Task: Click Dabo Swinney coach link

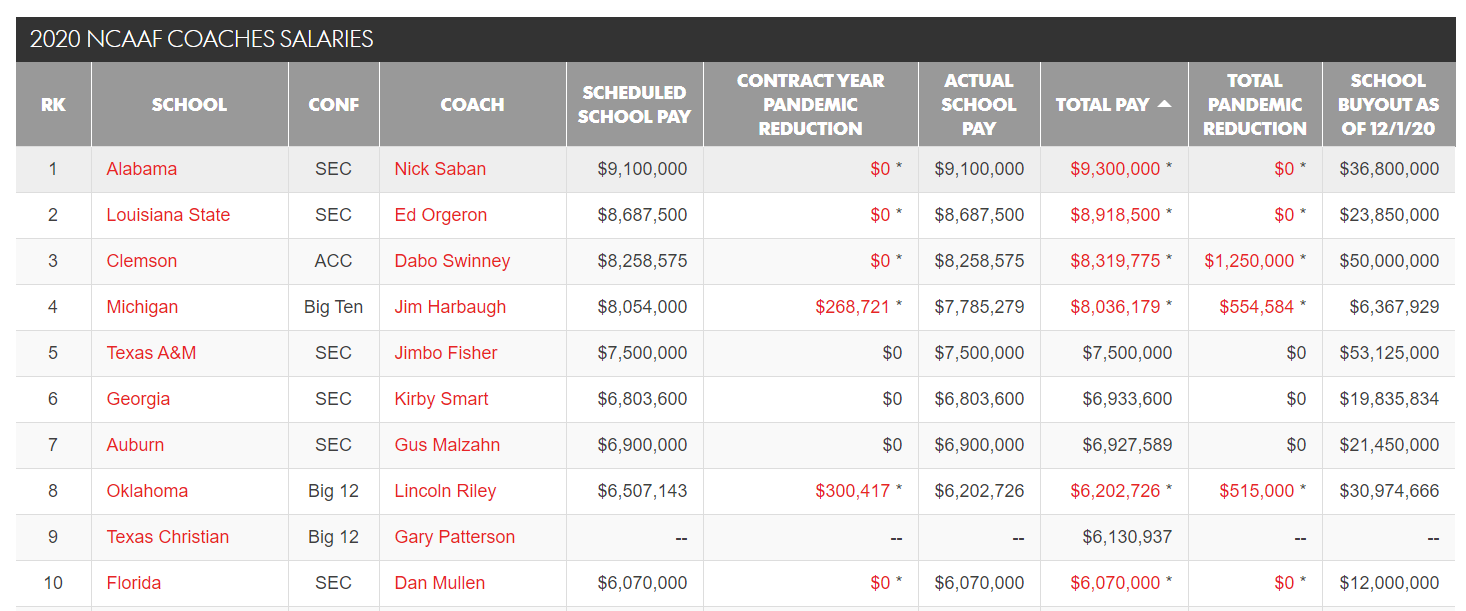Action: click(452, 261)
